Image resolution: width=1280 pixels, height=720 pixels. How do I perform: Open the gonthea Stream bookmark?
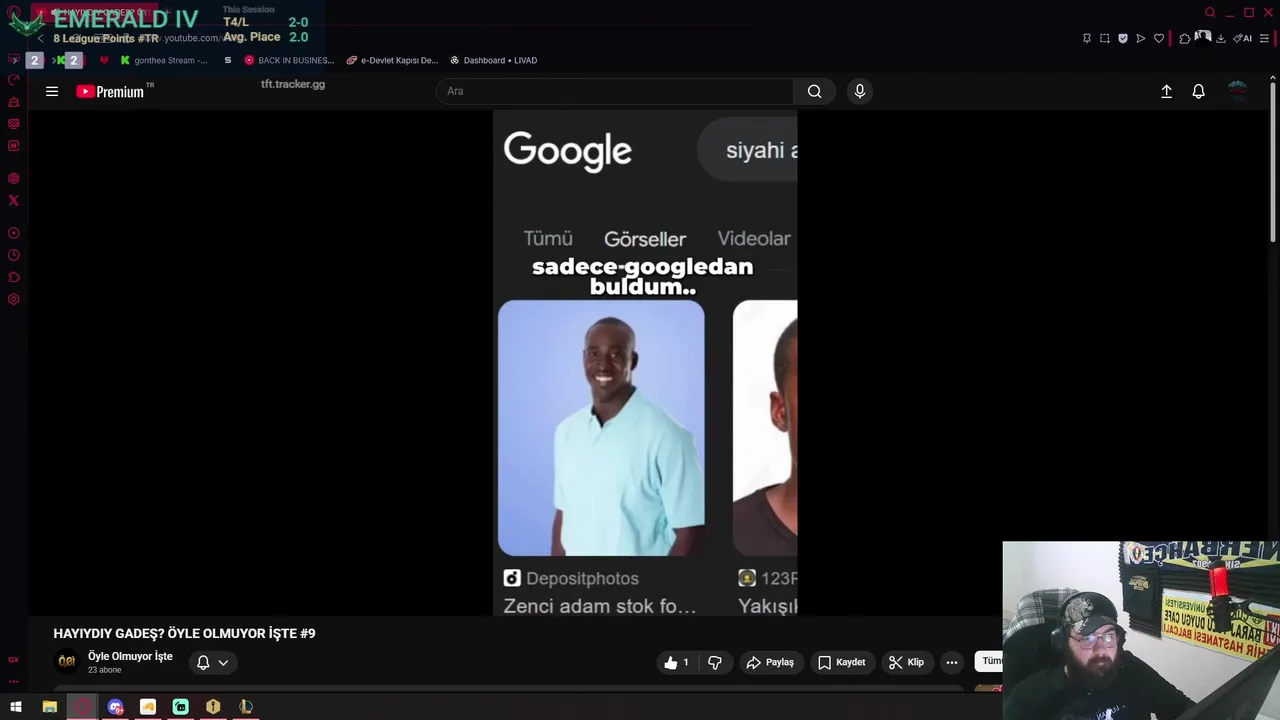[x=164, y=60]
